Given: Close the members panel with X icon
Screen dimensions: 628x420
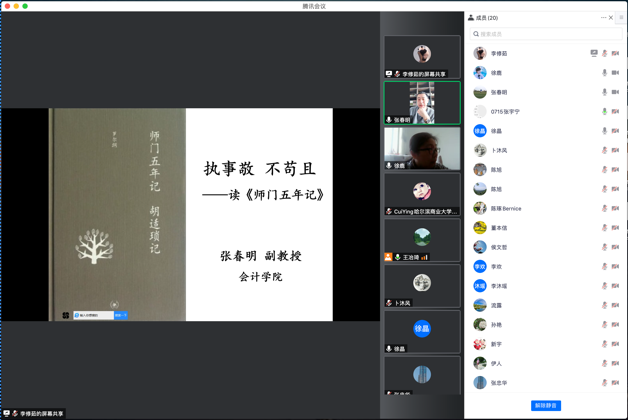Looking at the screenshot, I should tap(611, 18).
